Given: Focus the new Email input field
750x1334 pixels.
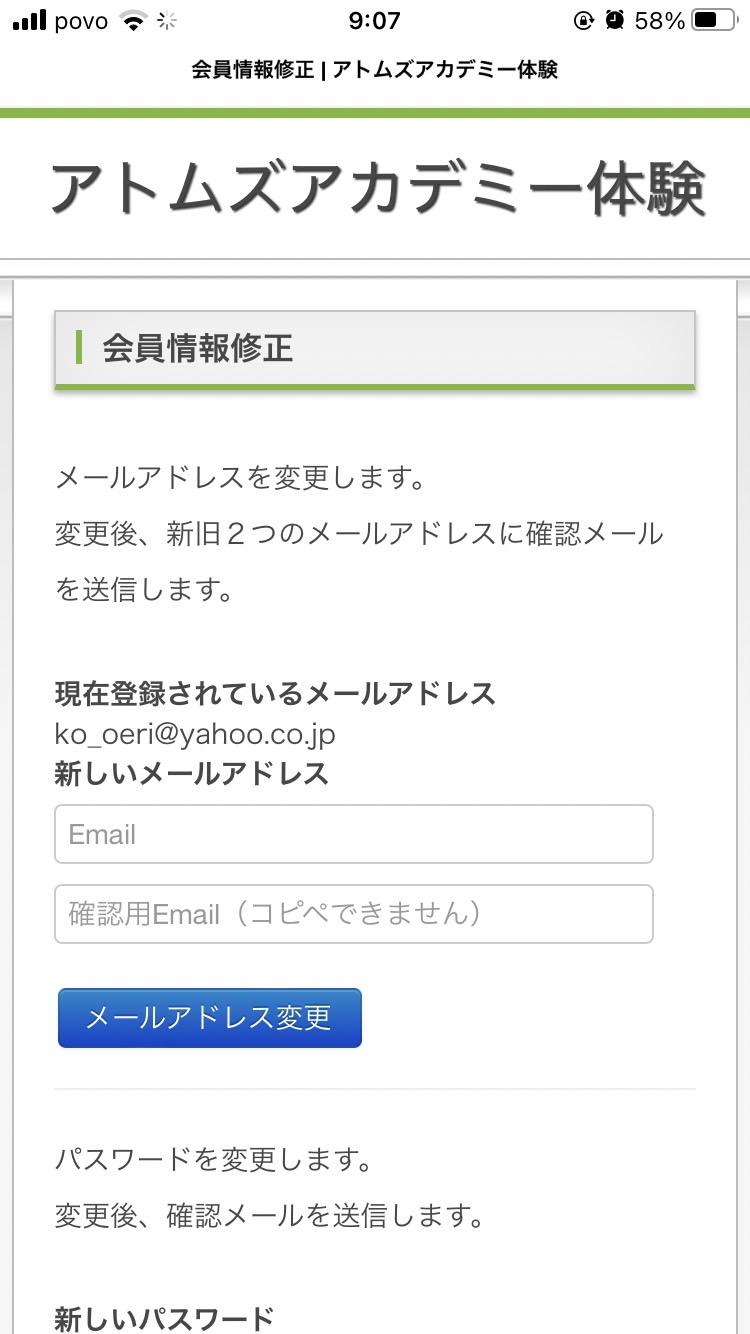Looking at the screenshot, I should pos(354,834).
